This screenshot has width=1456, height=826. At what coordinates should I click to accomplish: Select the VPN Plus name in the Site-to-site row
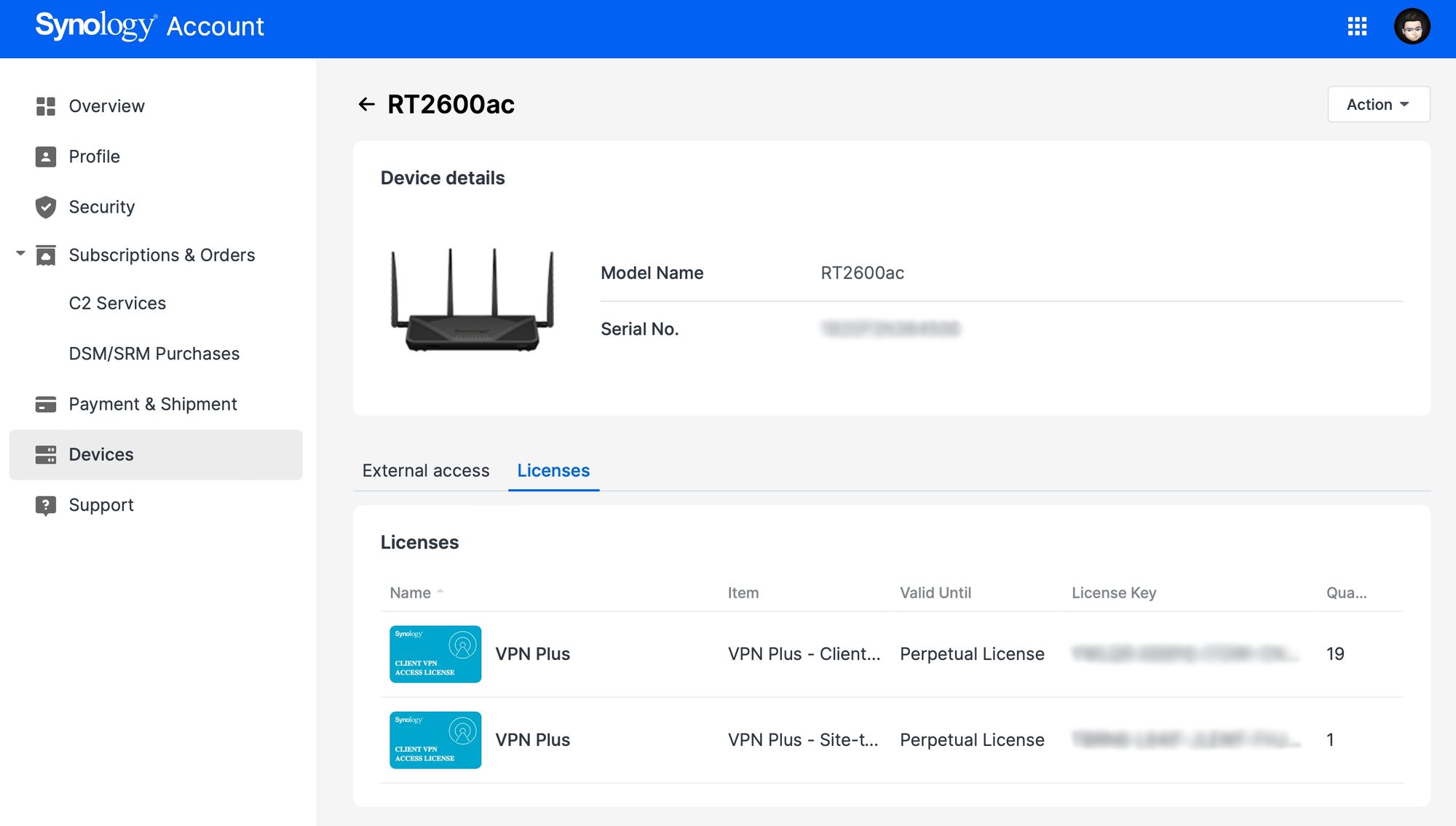(x=532, y=740)
